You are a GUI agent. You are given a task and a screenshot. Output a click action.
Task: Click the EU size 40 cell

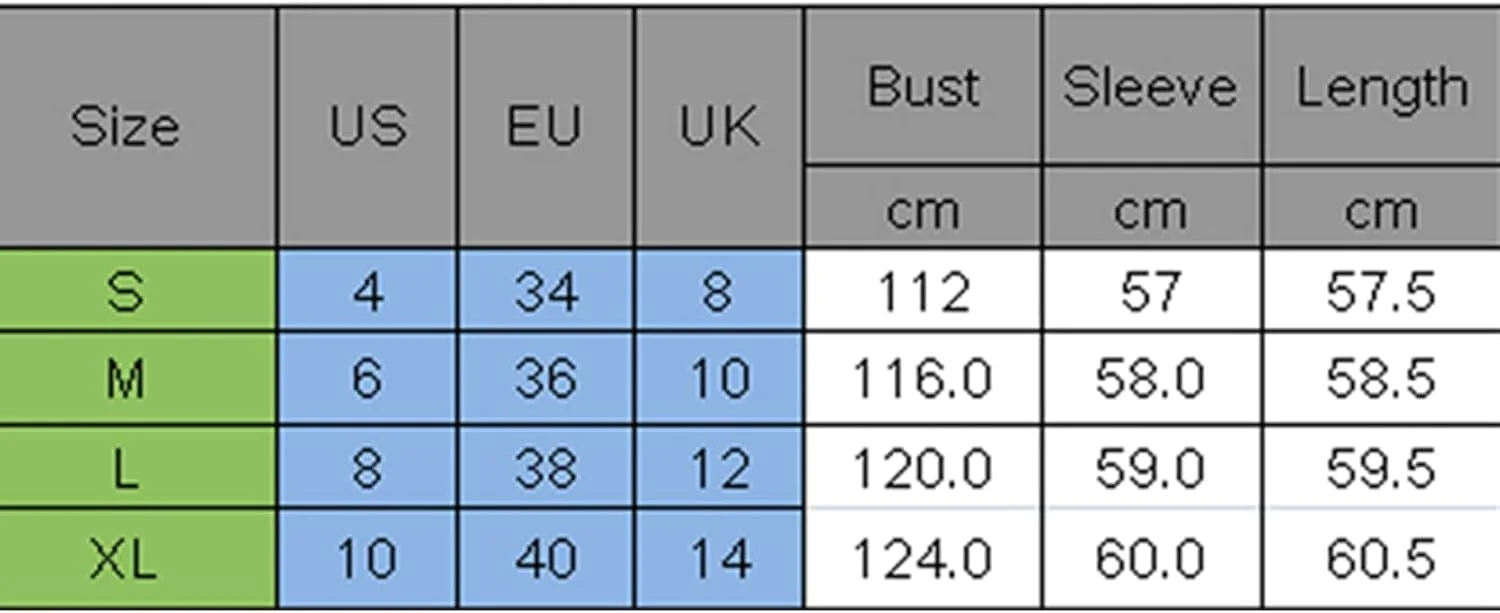[546, 558]
